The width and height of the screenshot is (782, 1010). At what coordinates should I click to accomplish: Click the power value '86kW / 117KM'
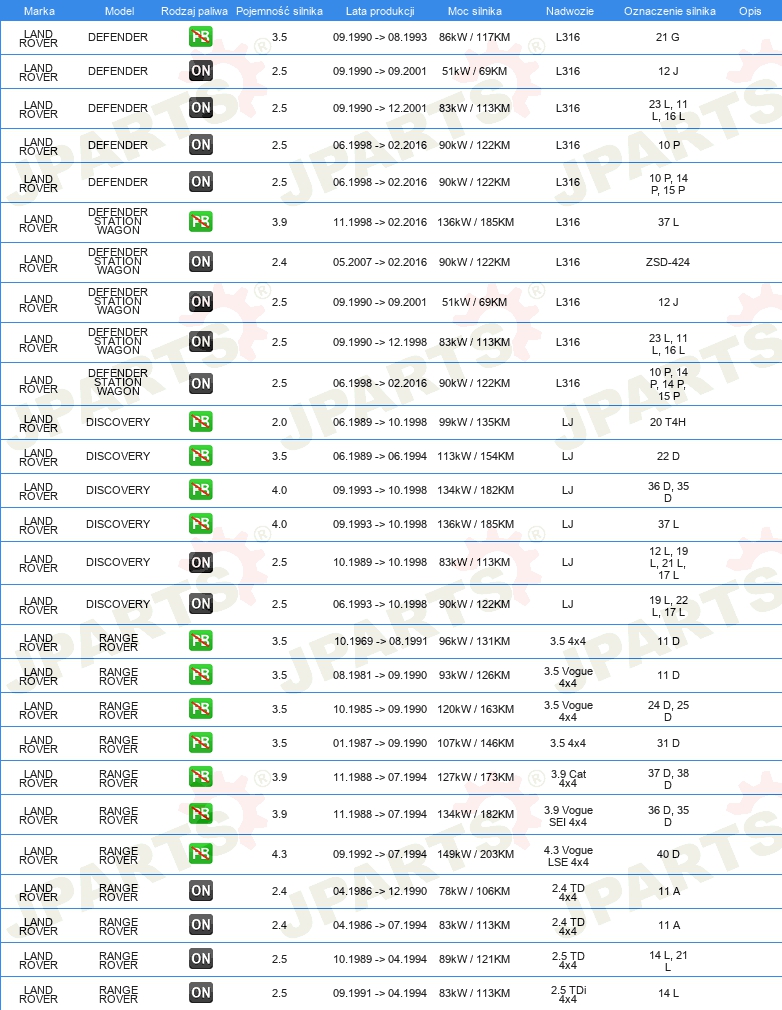pos(474,37)
